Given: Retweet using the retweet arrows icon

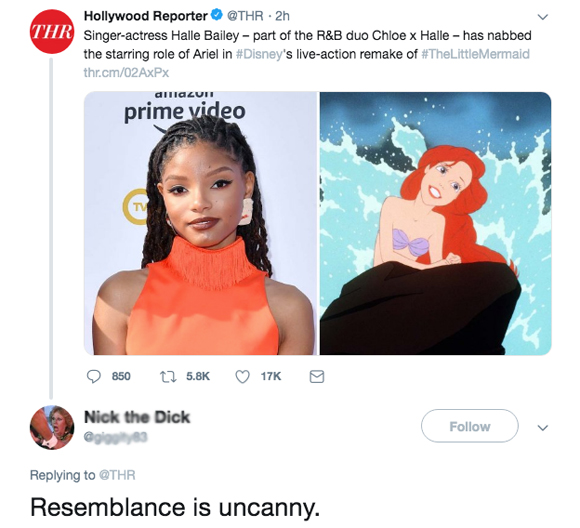Looking at the screenshot, I should [x=168, y=376].
